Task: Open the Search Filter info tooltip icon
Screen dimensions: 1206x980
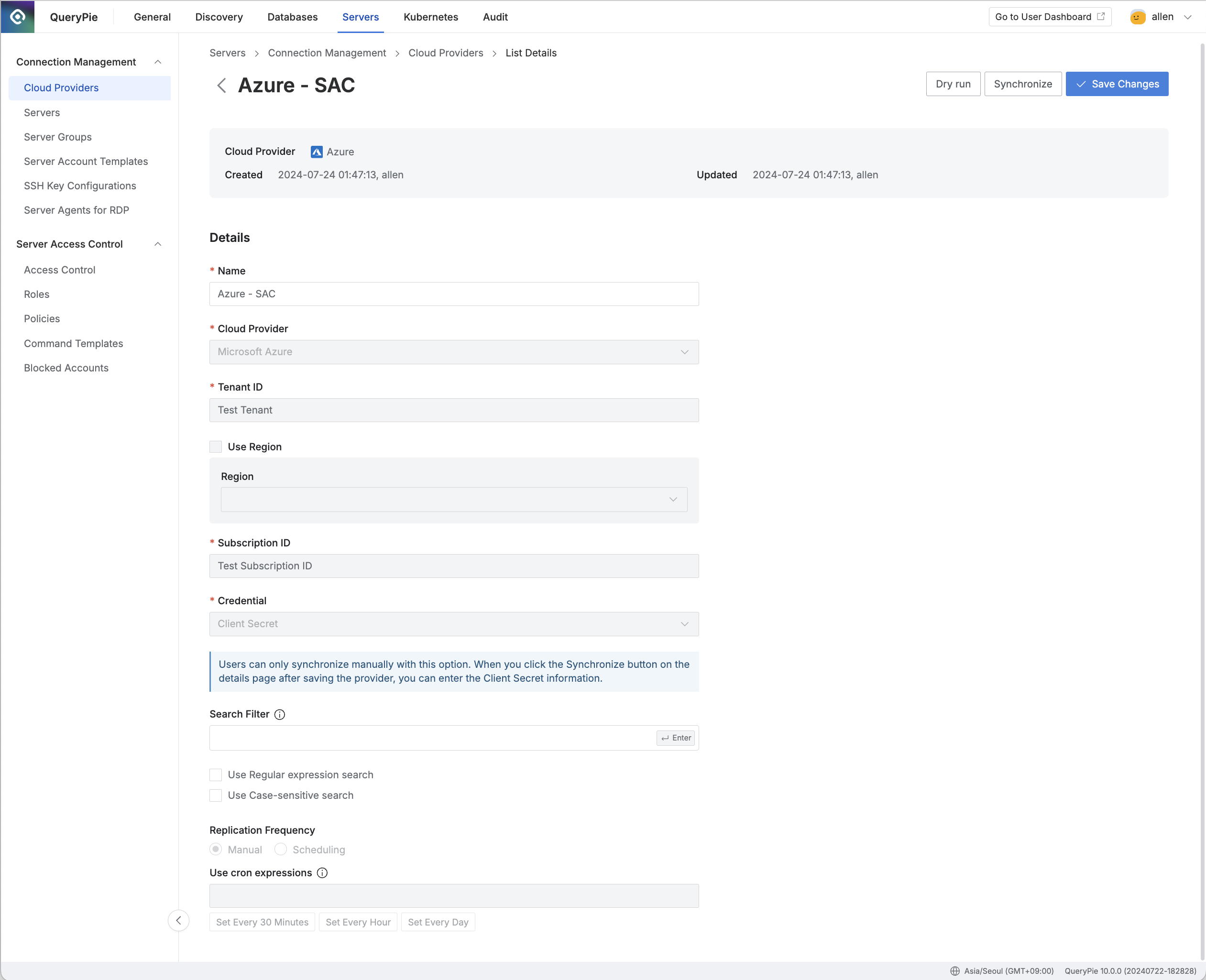Action: tap(279, 715)
